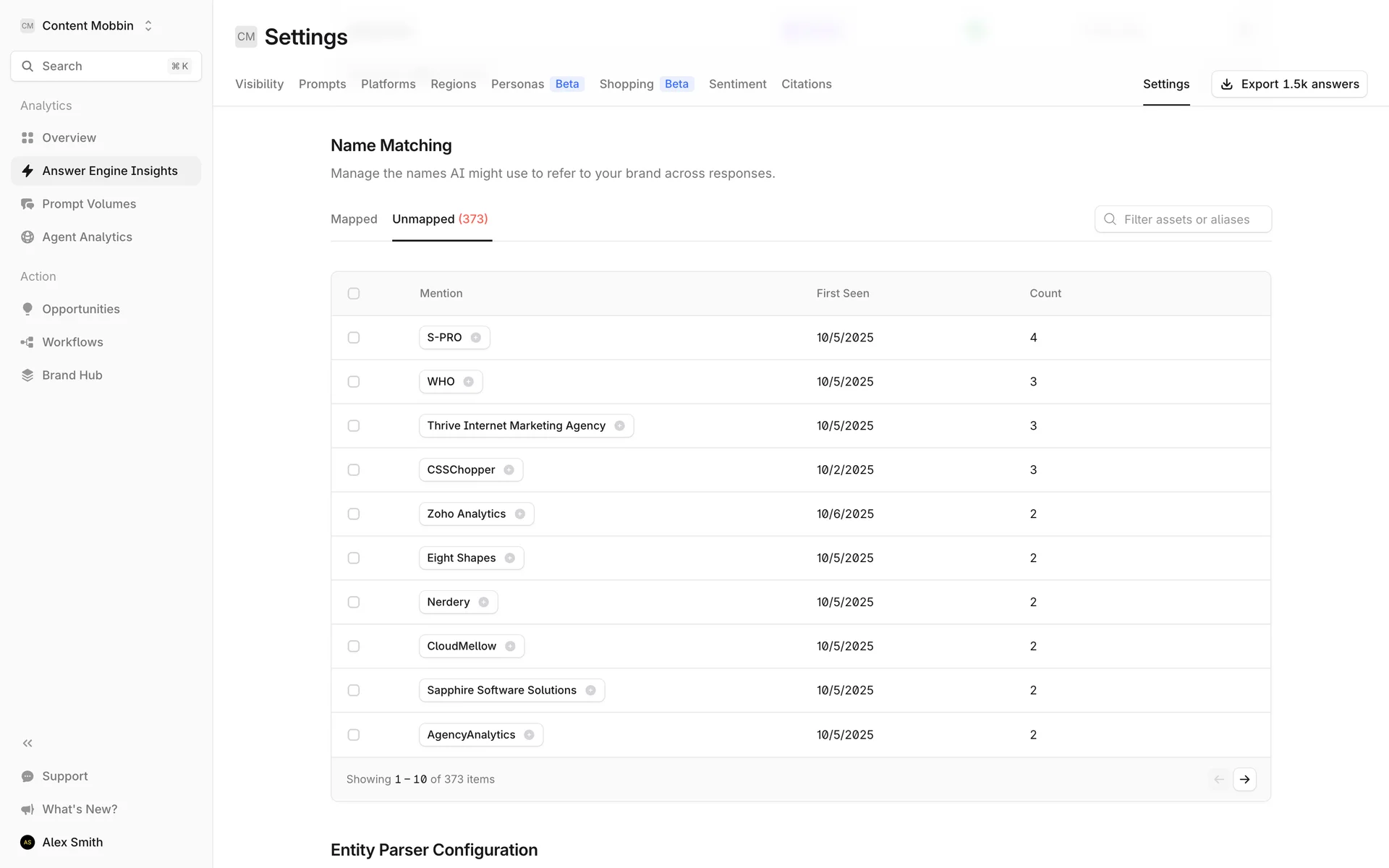Open the What's New? link
The image size is (1389, 868).
[80, 809]
